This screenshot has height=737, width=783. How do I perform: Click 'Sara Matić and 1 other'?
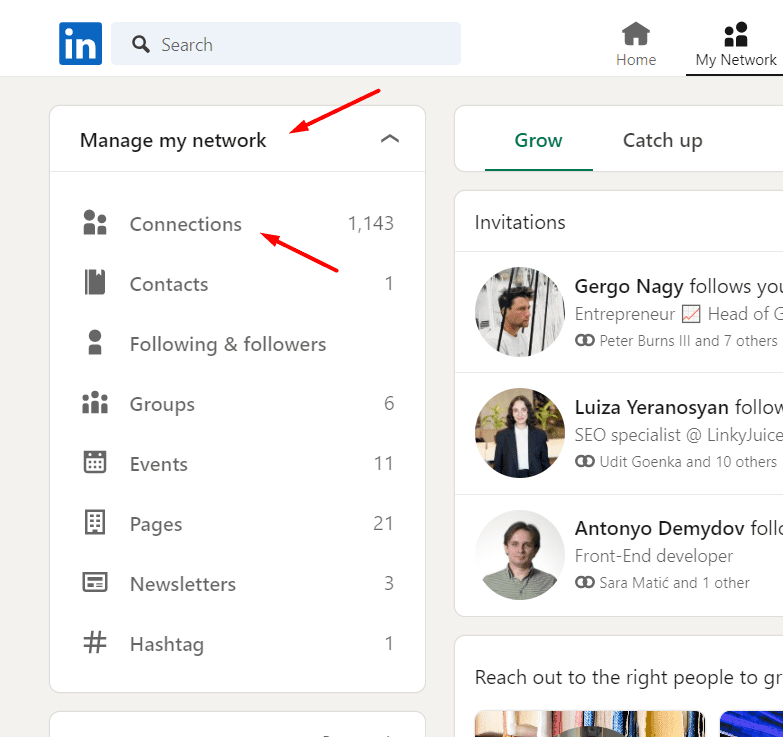tap(674, 582)
